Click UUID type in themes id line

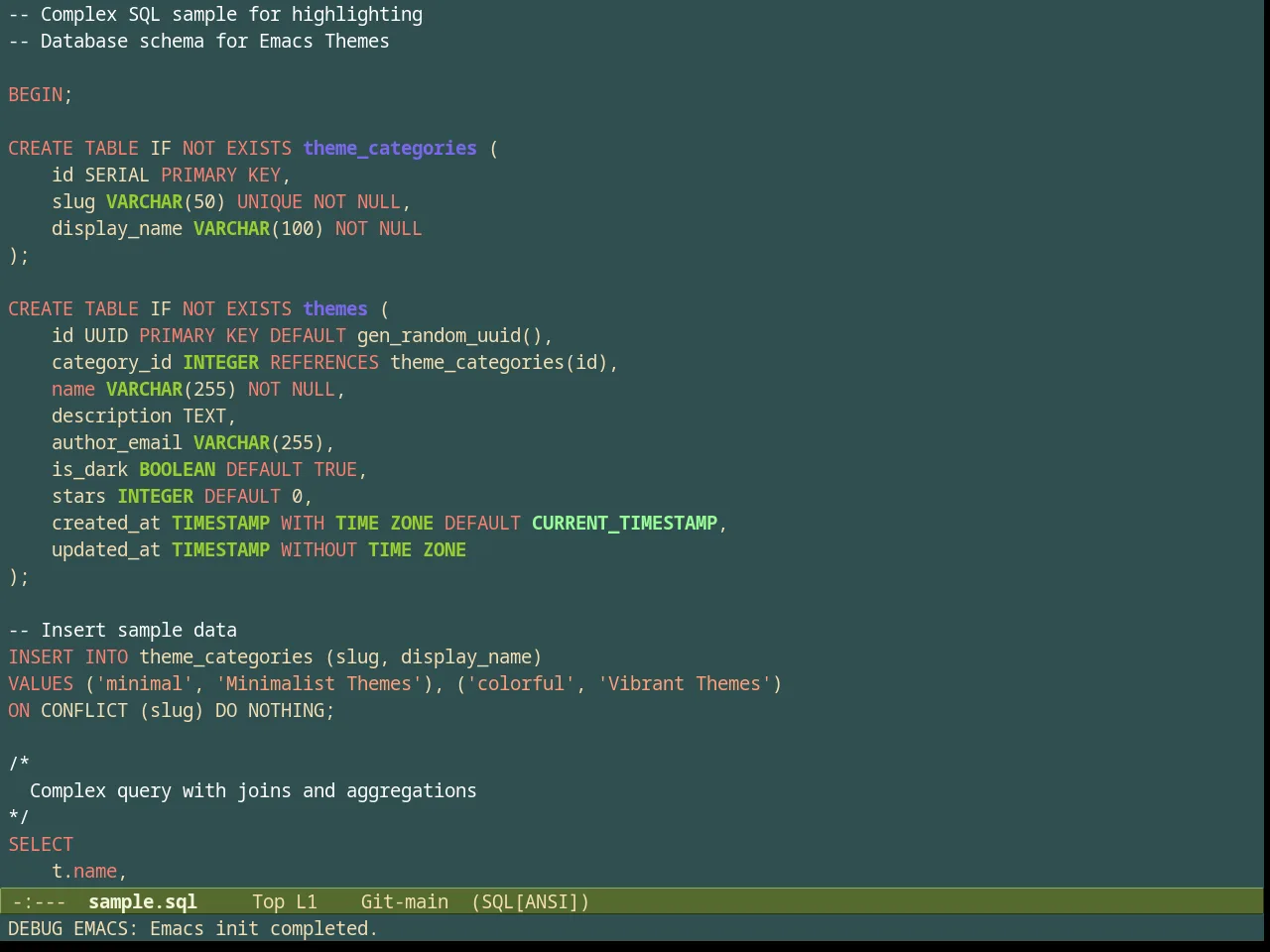pyautogui.click(x=106, y=335)
